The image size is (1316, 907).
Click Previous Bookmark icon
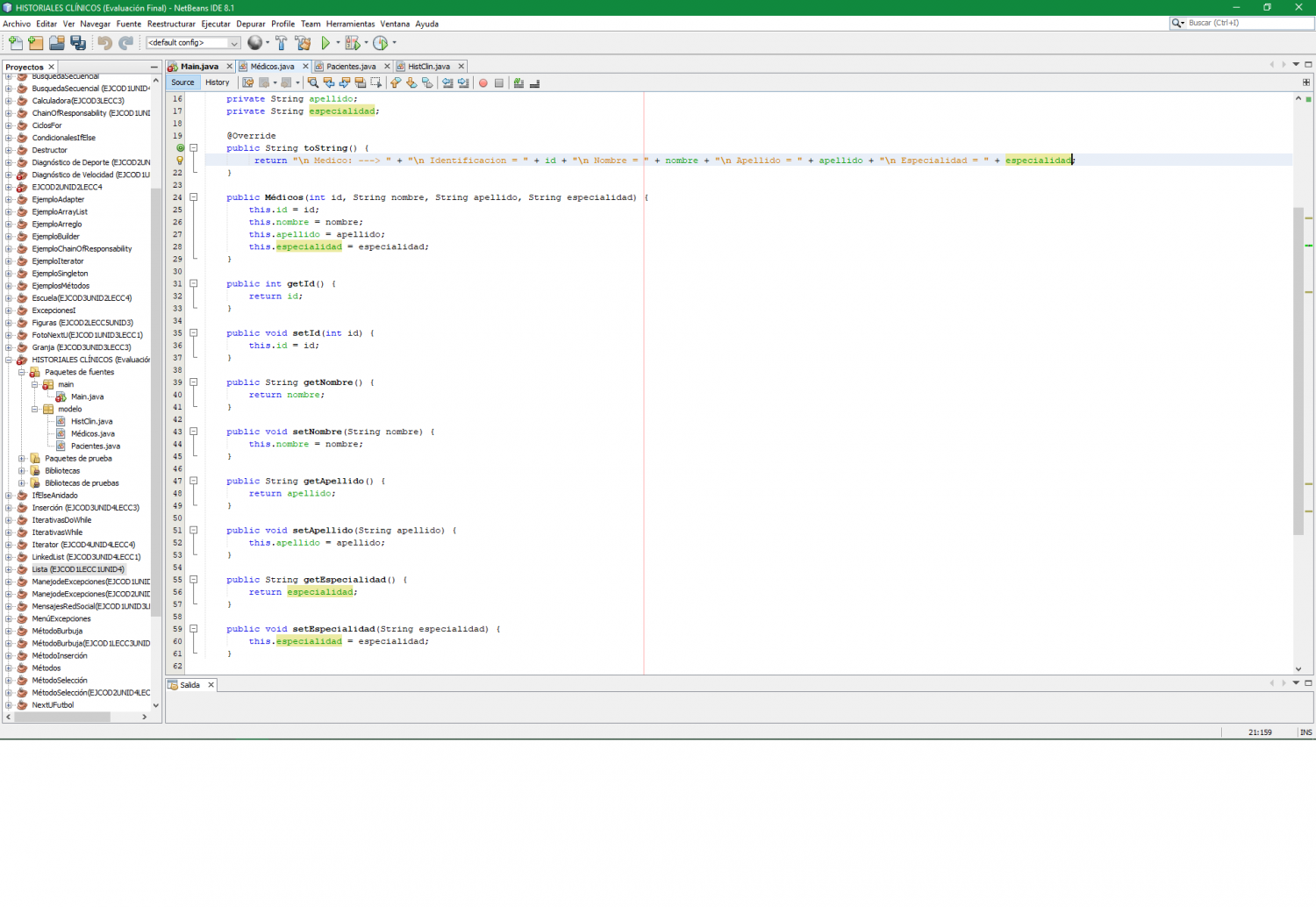(396, 82)
